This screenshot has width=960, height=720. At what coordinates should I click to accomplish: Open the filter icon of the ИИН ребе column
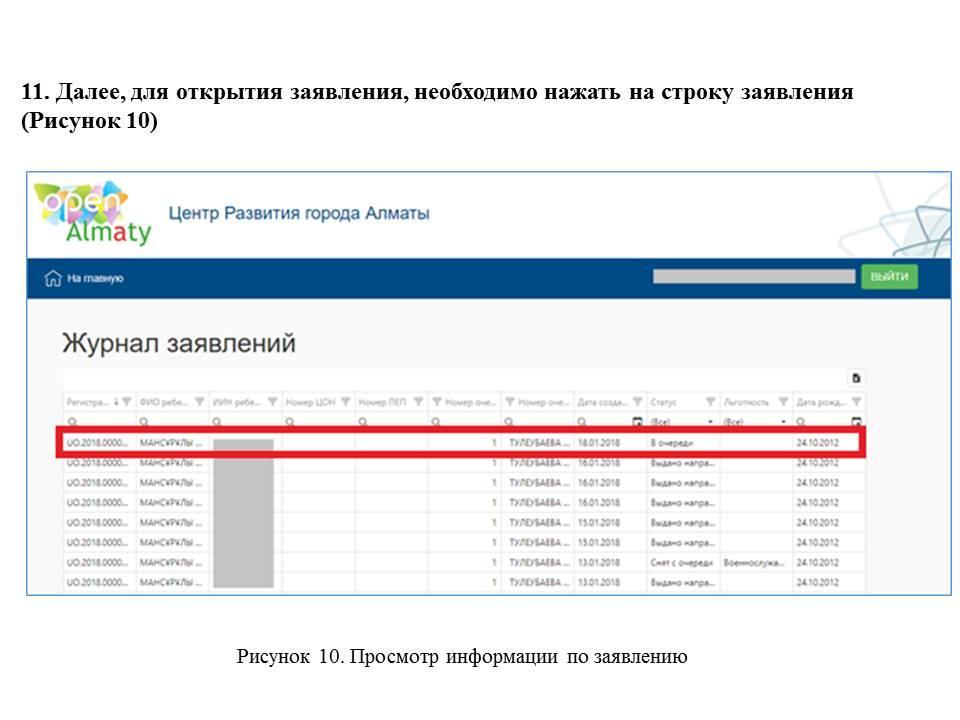click(272, 402)
